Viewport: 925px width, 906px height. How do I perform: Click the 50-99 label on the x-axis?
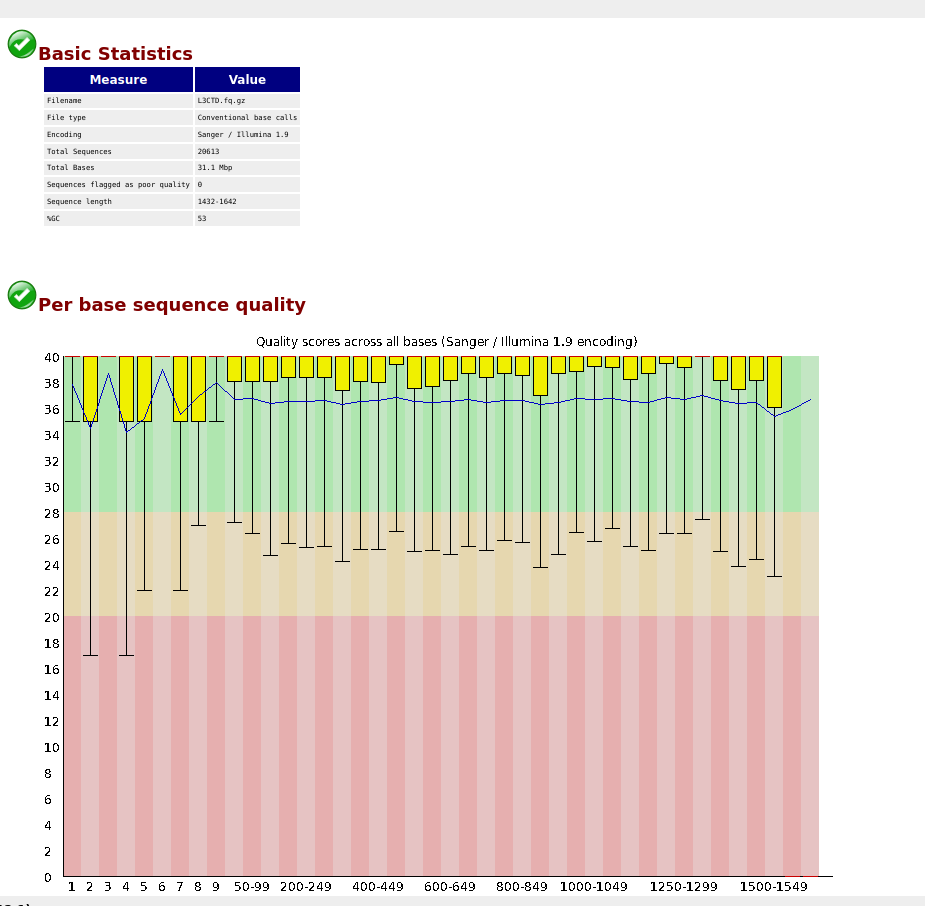[252, 887]
